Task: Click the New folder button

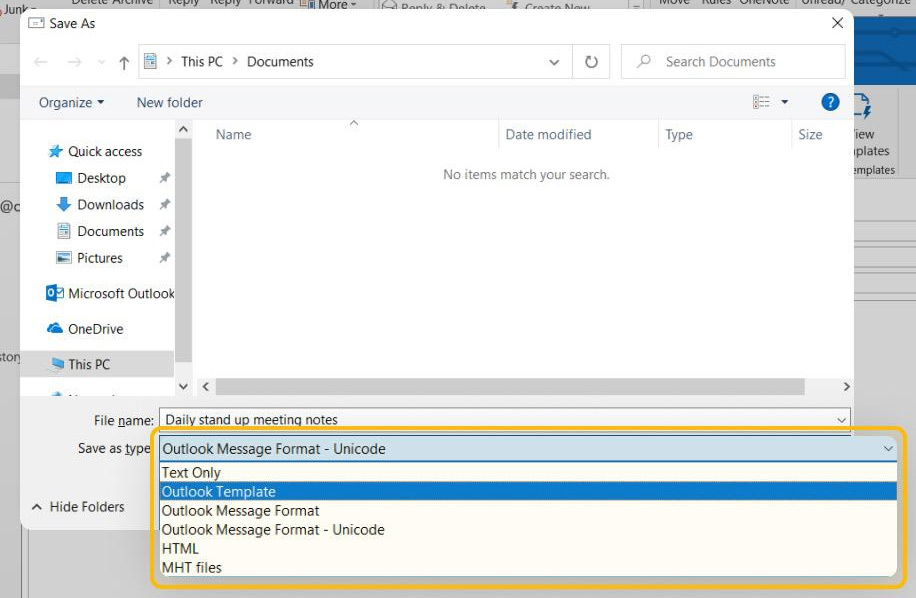Action: tap(168, 102)
